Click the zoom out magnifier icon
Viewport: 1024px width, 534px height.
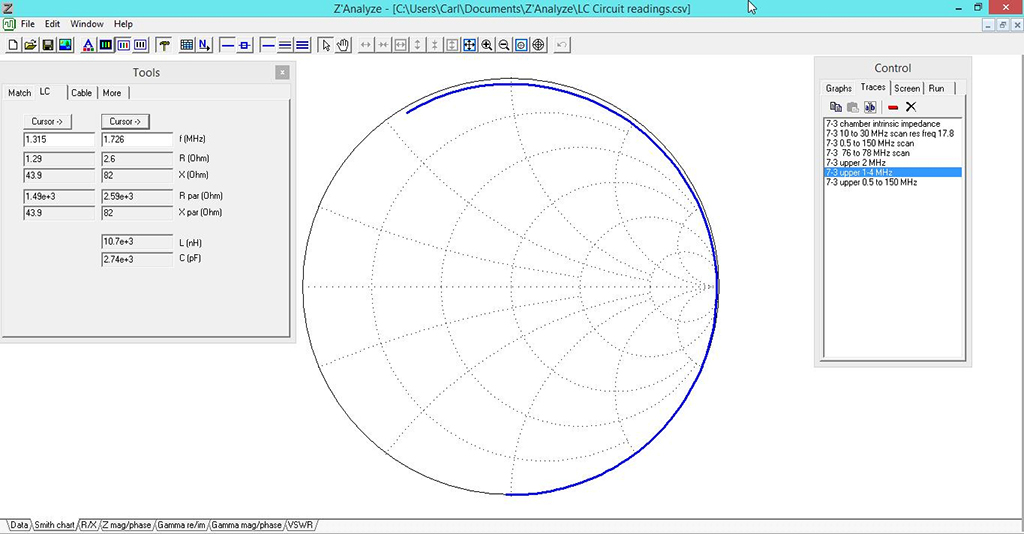click(x=504, y=45)
